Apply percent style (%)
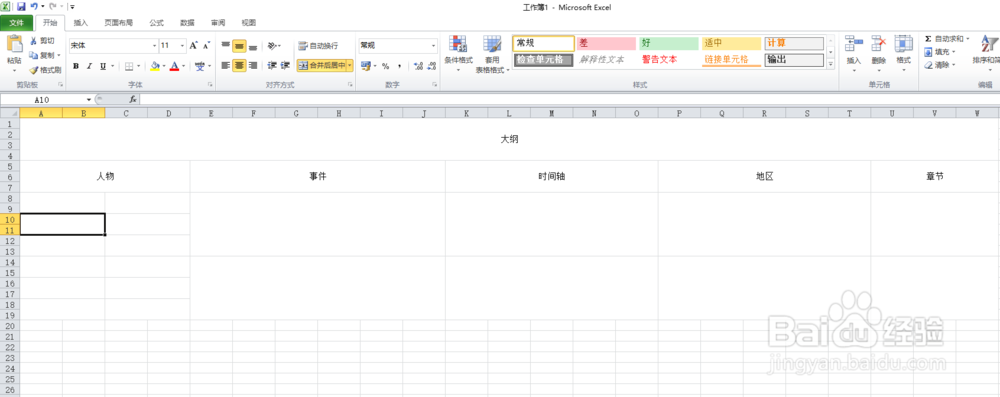 coord(385,66)
